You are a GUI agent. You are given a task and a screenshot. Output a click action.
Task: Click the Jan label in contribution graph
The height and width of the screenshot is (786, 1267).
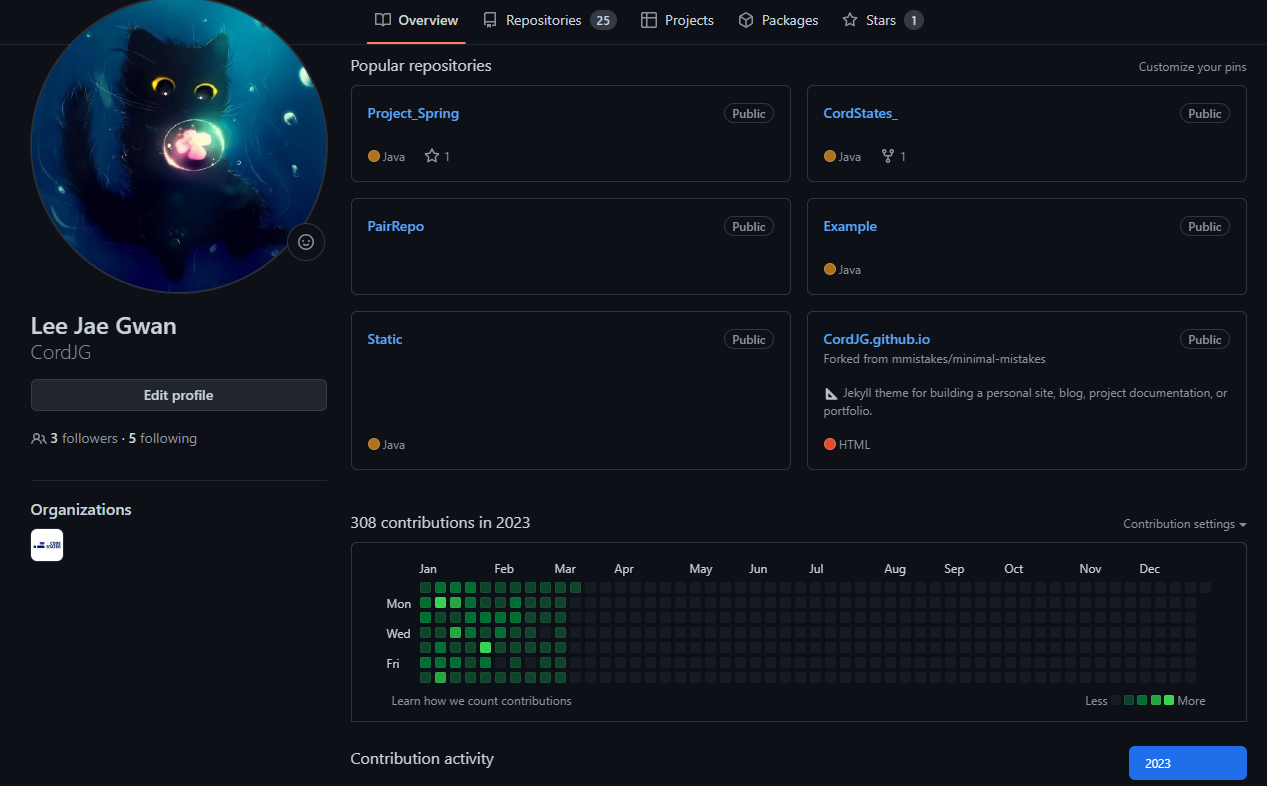[428, 569]
